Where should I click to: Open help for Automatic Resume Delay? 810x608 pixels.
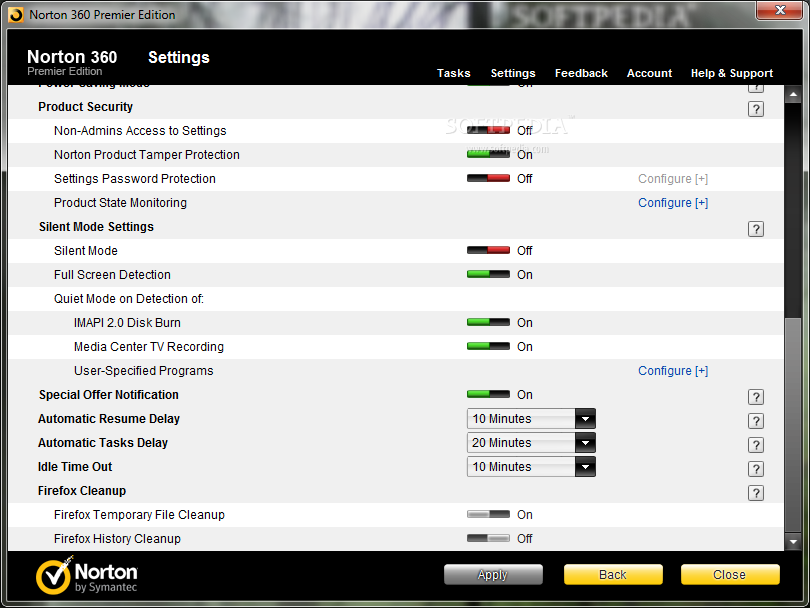tap(756, 421)
